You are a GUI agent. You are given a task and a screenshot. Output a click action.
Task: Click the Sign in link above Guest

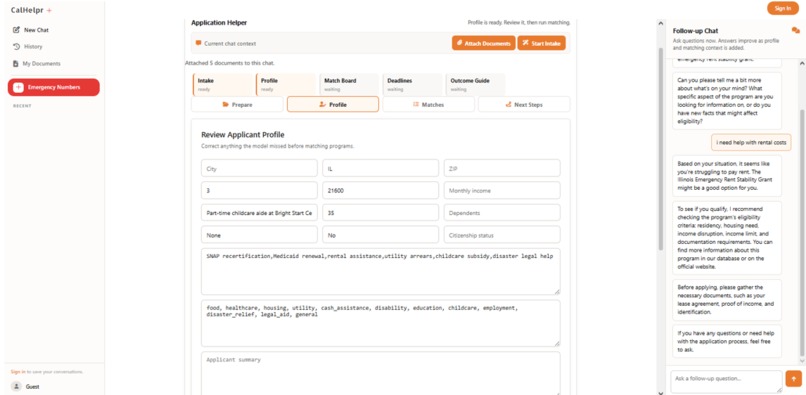pos(18,371)
